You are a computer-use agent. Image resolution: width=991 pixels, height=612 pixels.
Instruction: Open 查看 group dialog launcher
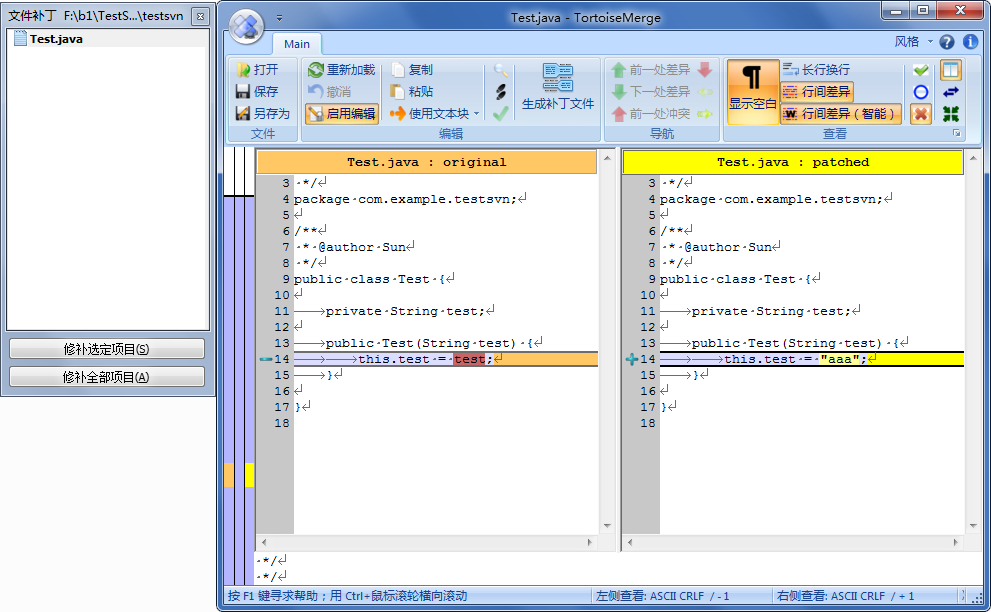click(x=957, y=133)
